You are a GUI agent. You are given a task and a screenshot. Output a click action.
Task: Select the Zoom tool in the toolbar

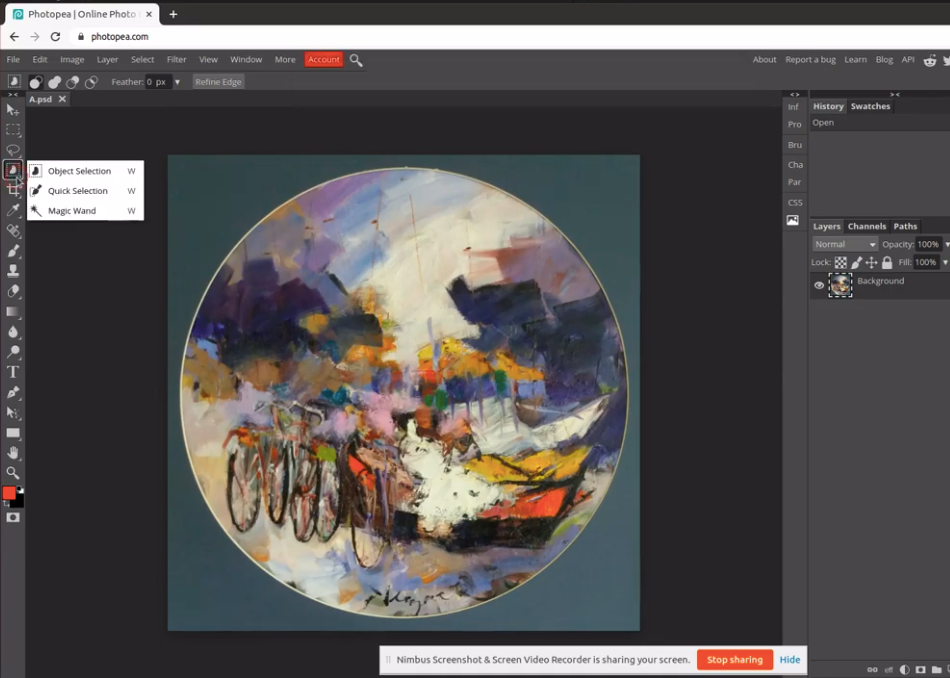[x=13, y=473]
